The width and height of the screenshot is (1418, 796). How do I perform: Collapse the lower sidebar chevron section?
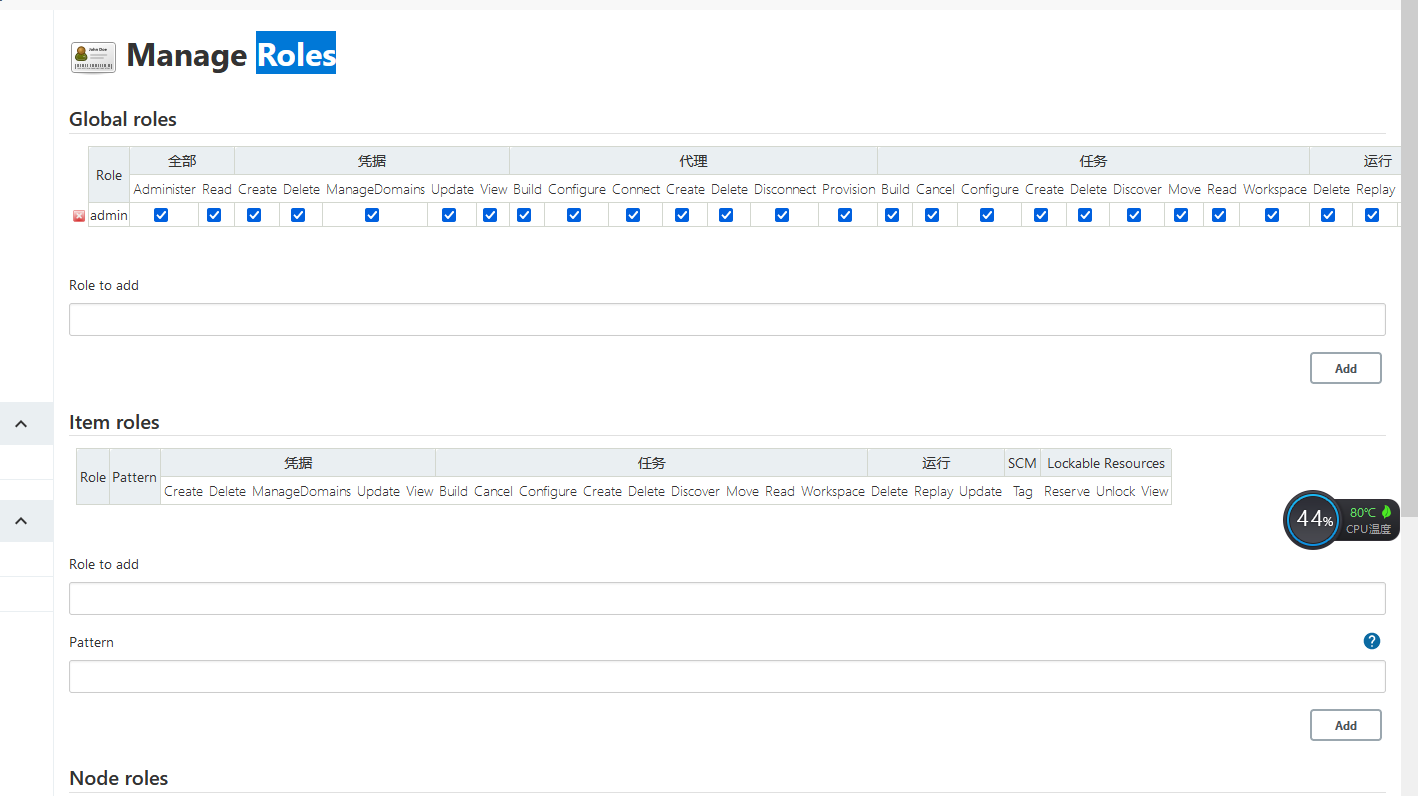point(21,521)
